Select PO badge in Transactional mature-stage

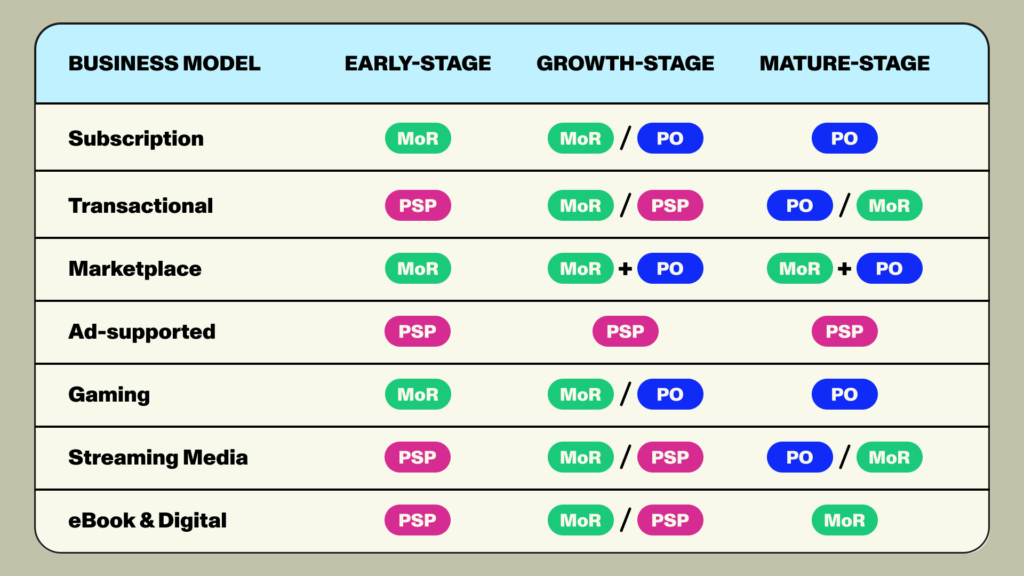pos(800,206)
